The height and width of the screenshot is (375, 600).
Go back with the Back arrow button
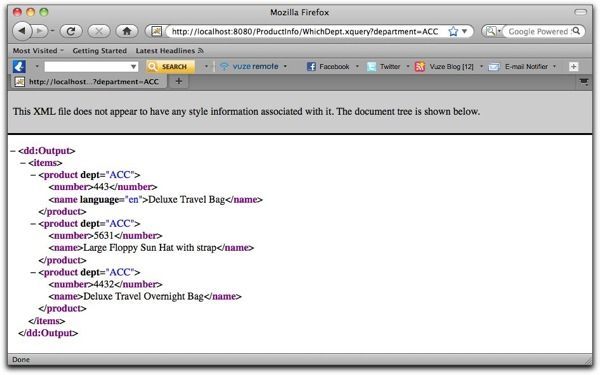coord(23,31)
